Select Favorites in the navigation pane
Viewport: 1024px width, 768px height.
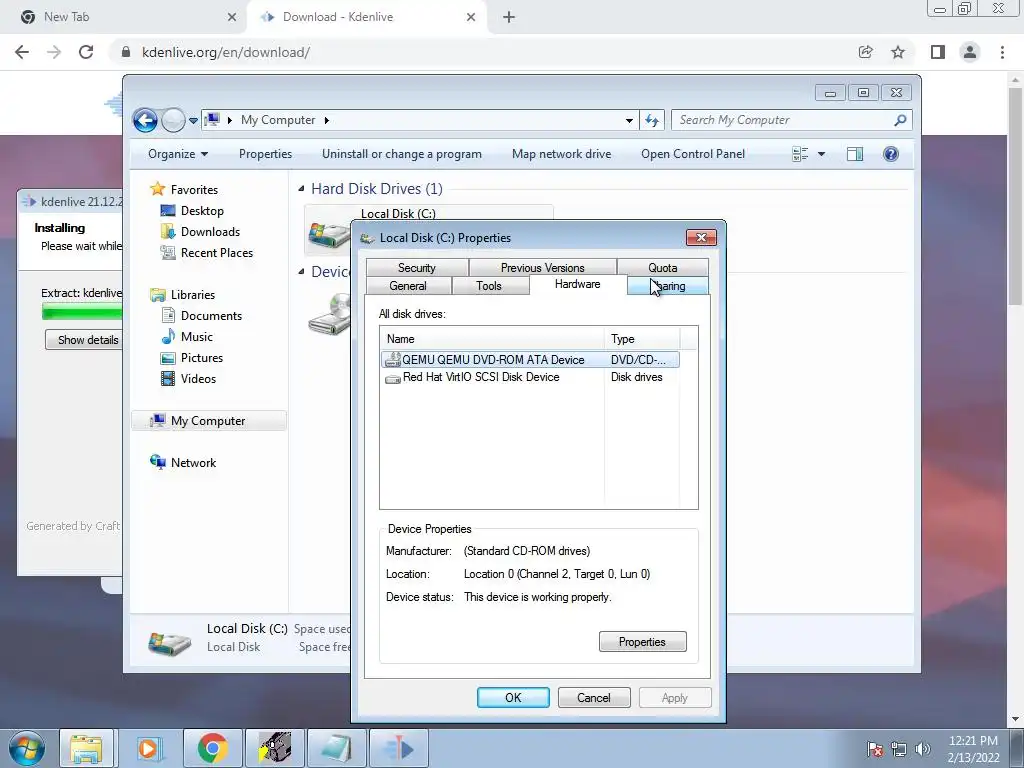pos(194,189)
